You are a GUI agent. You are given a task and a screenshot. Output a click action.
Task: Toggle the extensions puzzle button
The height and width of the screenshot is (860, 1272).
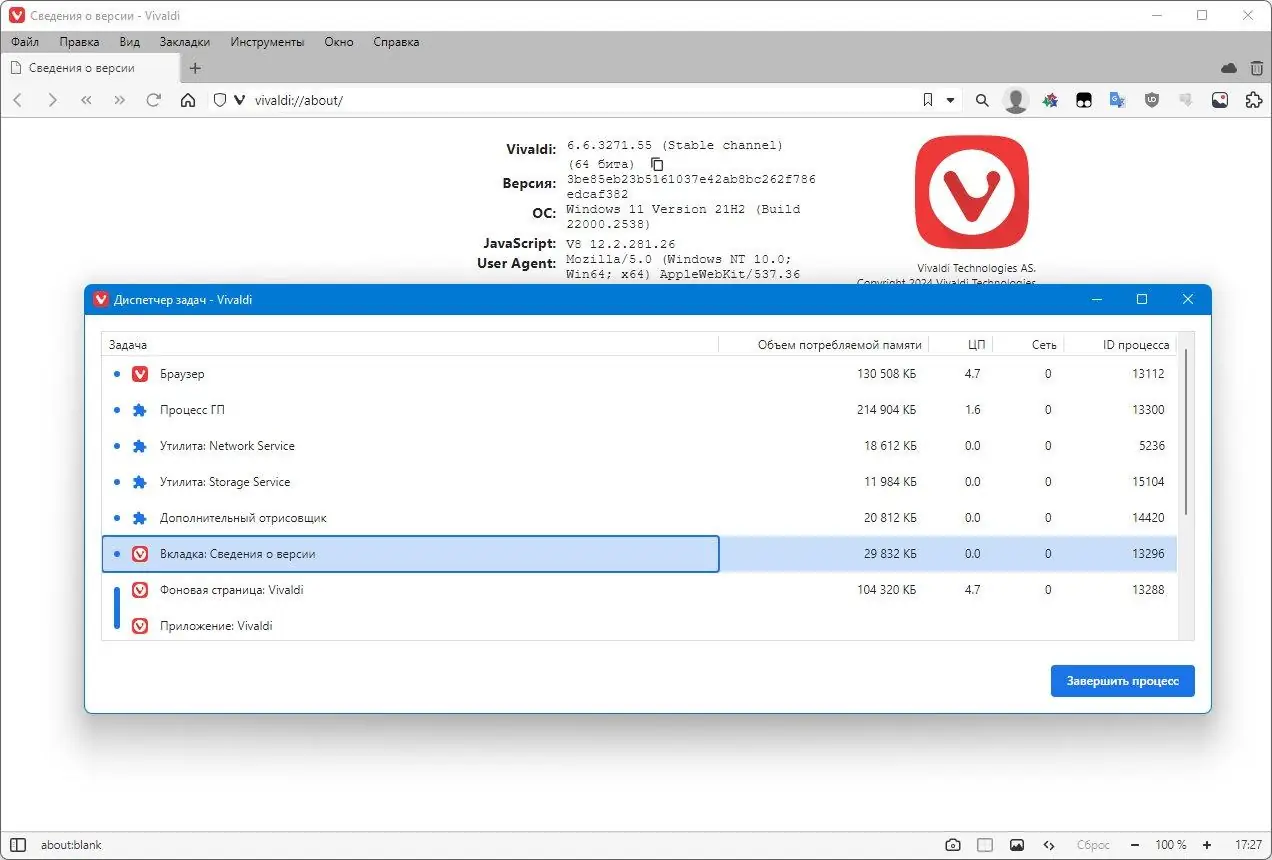pyautogui.click(x=1253, y=100)
